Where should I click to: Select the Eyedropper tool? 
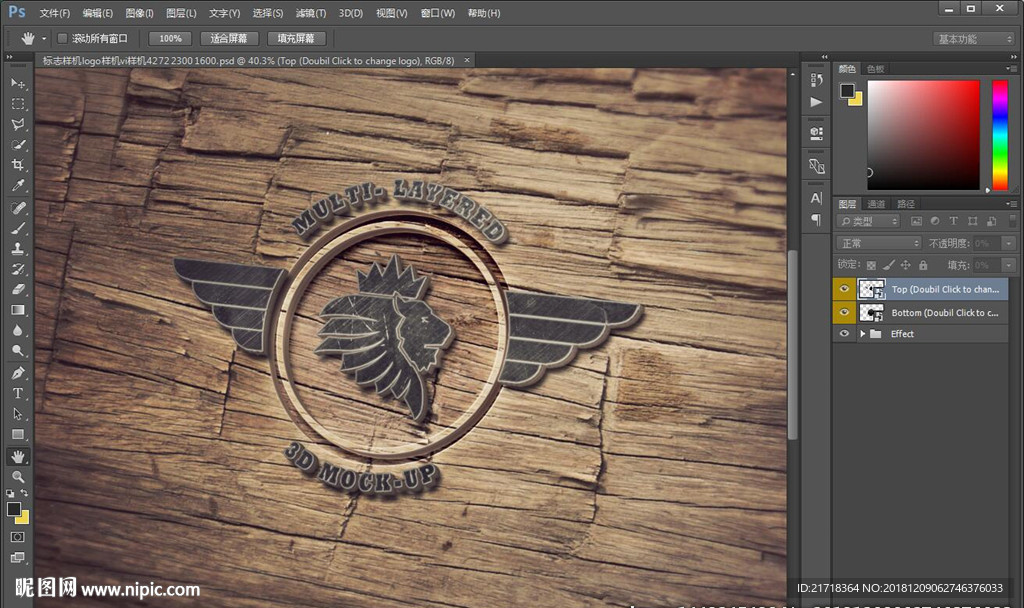pyautogui.click(x=18, y=185)
